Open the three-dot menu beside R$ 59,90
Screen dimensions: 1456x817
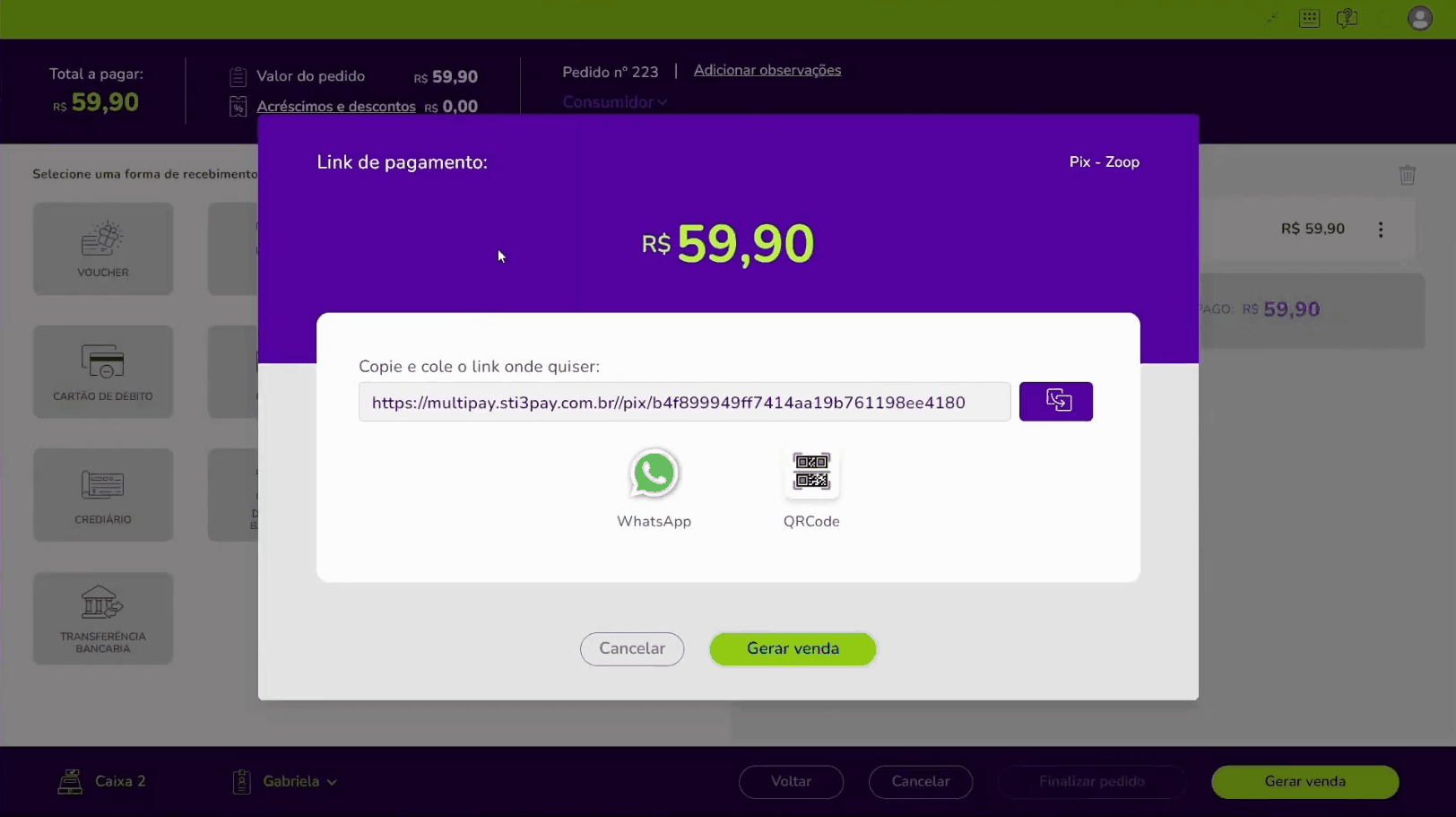coord(1381,230)
